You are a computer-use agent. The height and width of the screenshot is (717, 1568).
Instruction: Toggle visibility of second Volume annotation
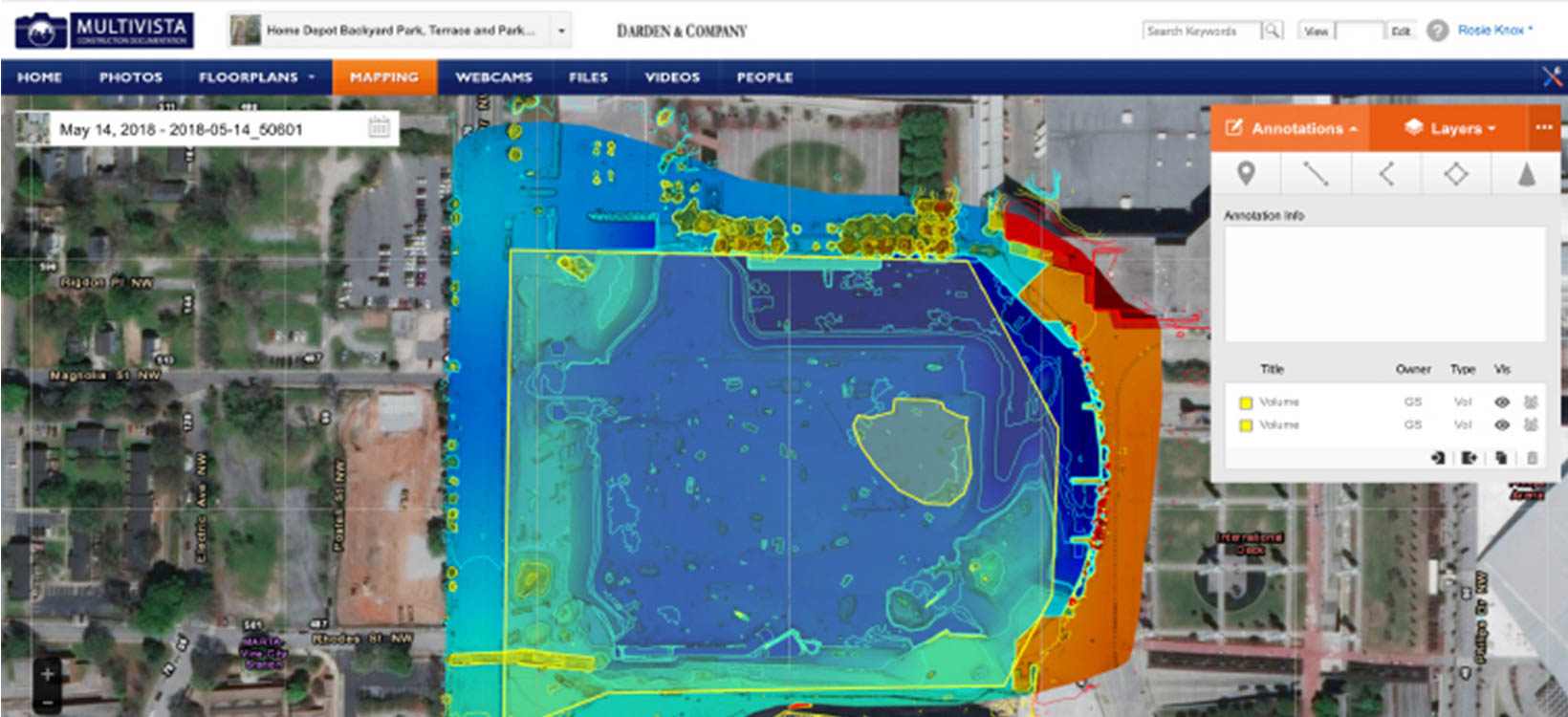pyautogui.click(x=1501, y=425)
